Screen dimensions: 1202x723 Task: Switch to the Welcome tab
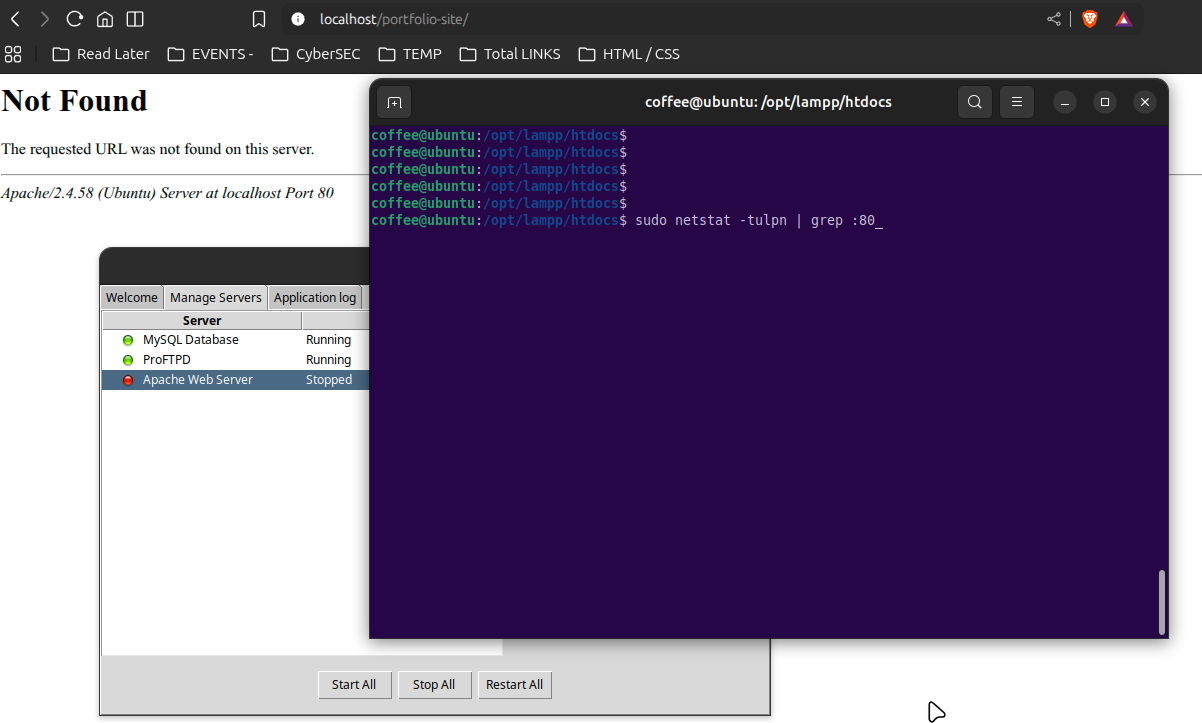click(x=132, y=297)
